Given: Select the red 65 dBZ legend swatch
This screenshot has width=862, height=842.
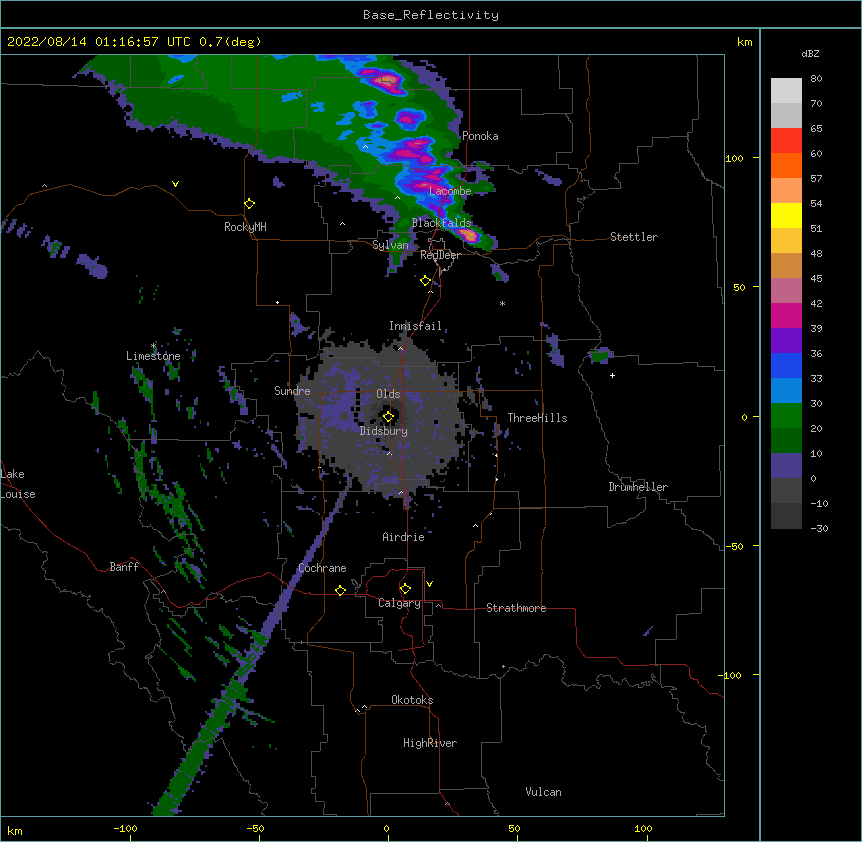Looking at the screenshot, I should pyautogui.click(x=786, y=141).
